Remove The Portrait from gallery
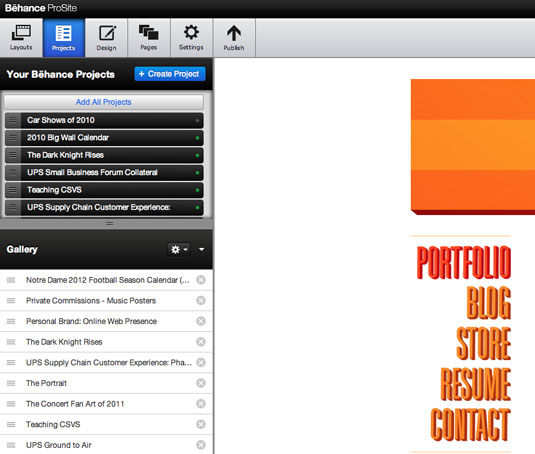Image resolution: width=535 pixels, height=454 pixels. pyautogui.click(x=201, y=383)
